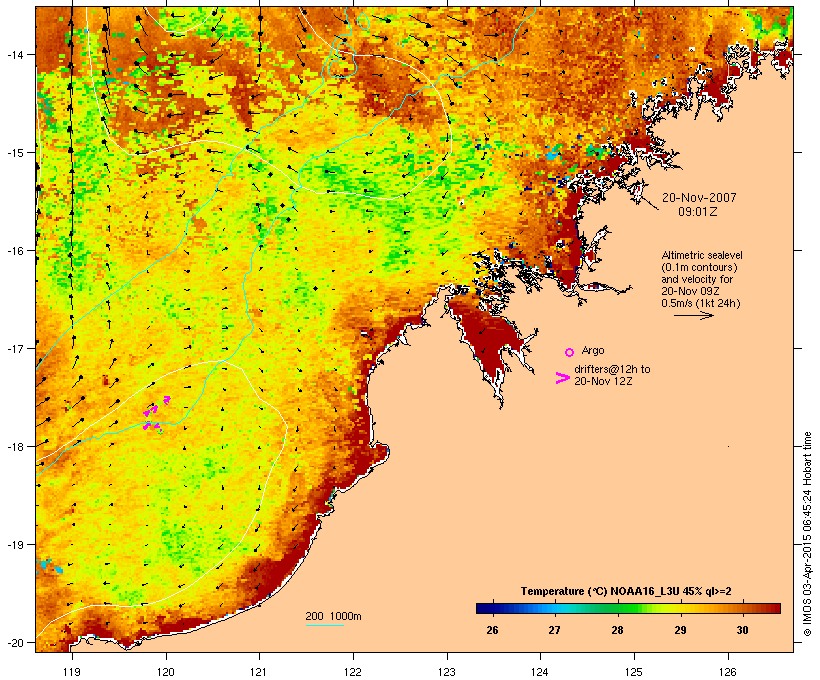Click the 'Altimetric sealevel' caption text
The width and height of the screenshot is (820, 680).
pos(702,255)
